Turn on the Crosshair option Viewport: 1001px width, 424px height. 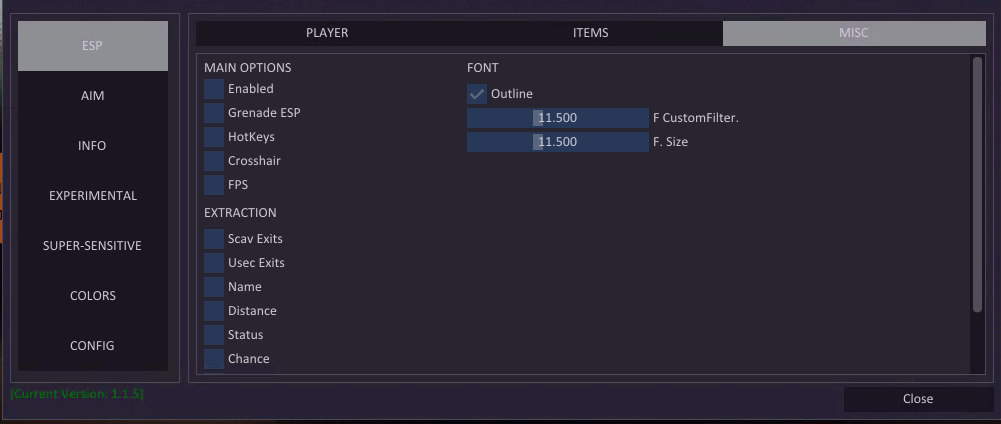point(214,161)
